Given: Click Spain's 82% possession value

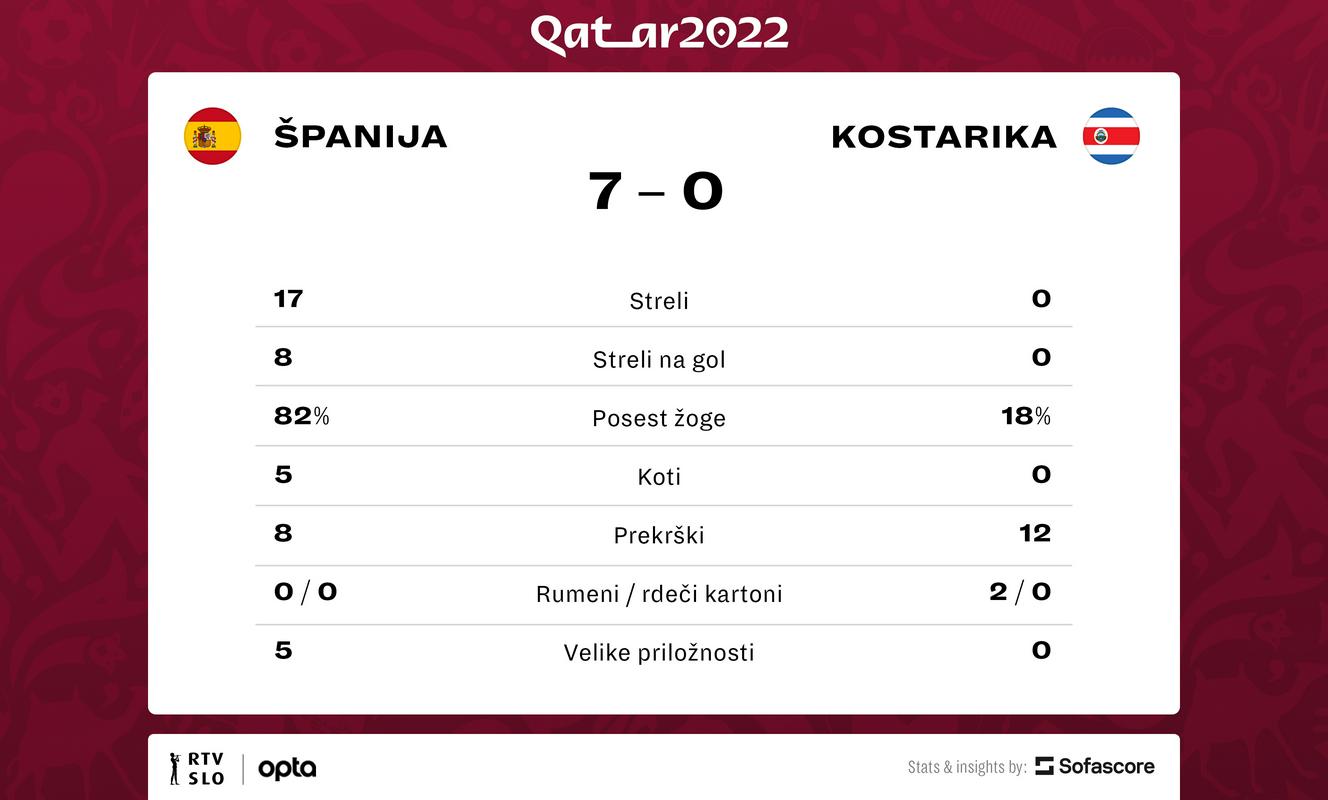Looking at the screenshot, I should 302,416.
